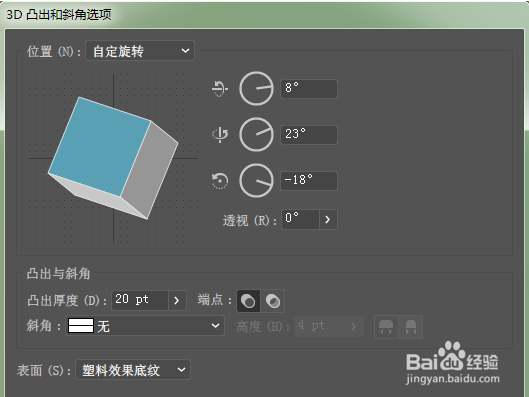Turn off cap for hollow appearance
The width and height of the screenshot is (529, 397).
(273, 301)
